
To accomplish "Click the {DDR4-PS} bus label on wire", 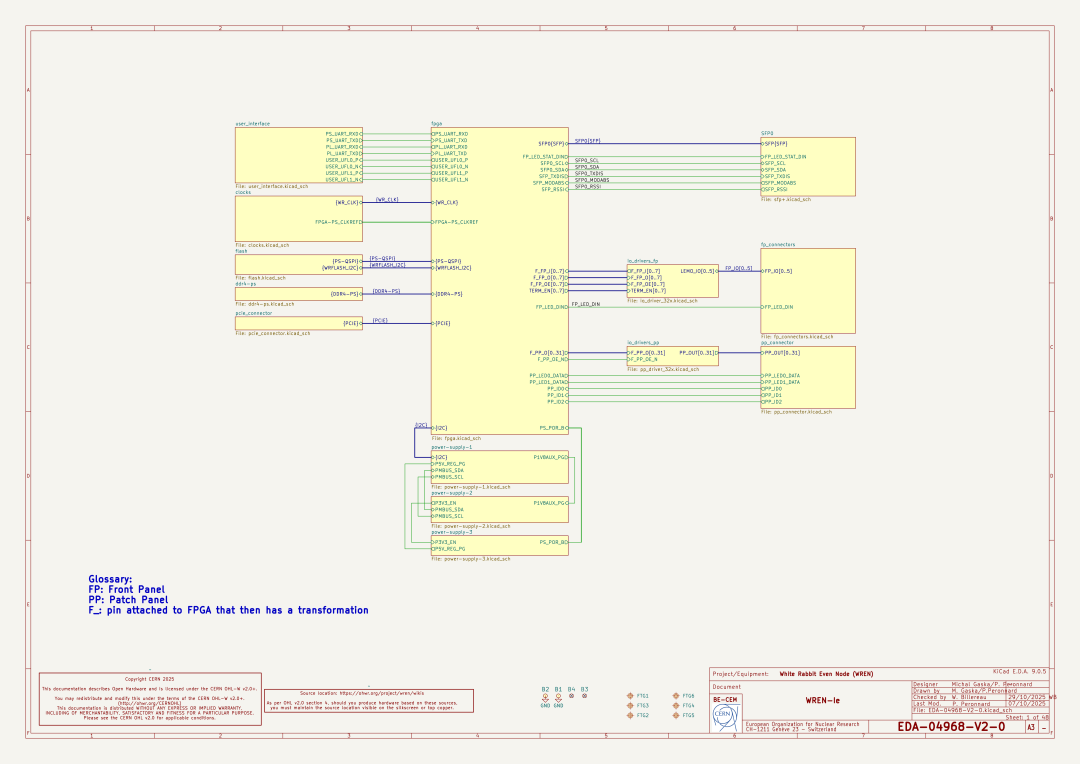I will (386, 291).
